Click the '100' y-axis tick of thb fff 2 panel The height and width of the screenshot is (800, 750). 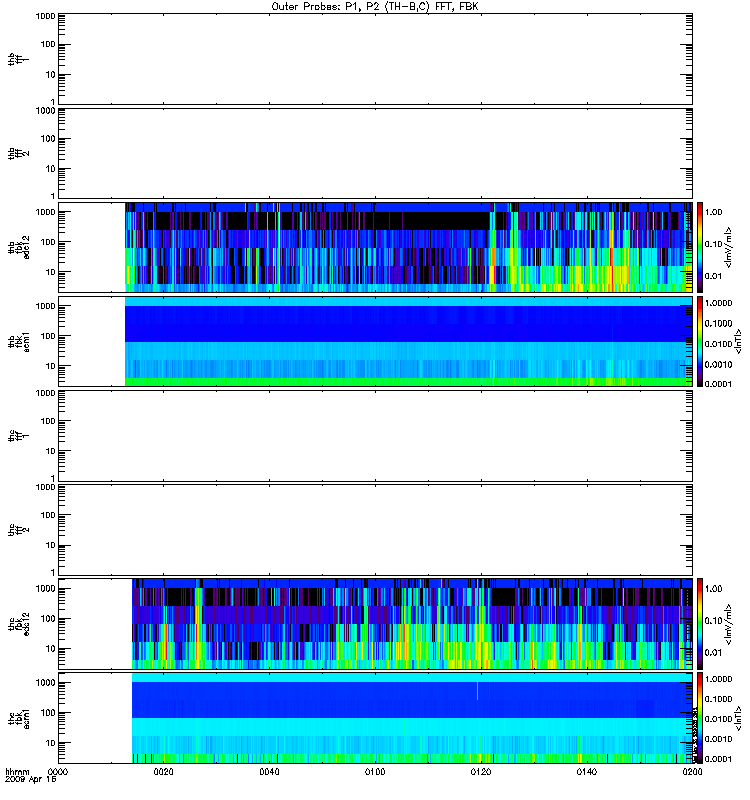click(48, 139)
